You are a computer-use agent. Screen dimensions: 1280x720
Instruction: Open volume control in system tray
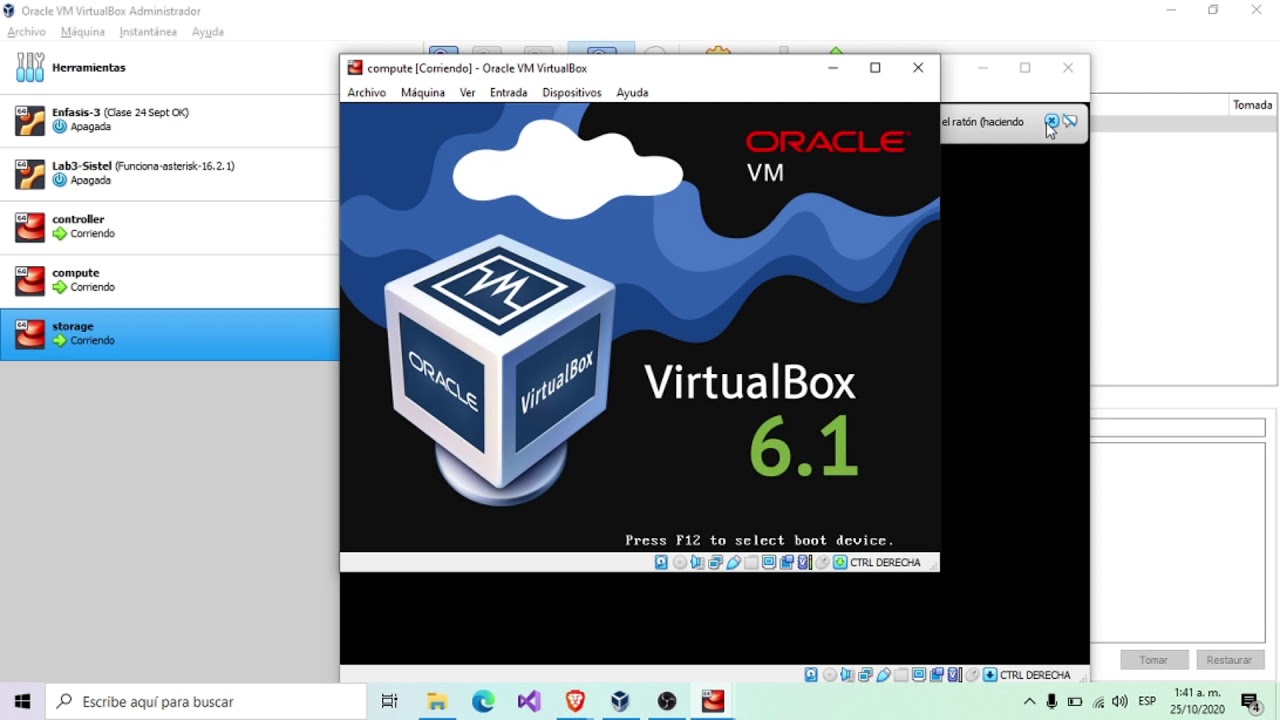click(1120, 701)
